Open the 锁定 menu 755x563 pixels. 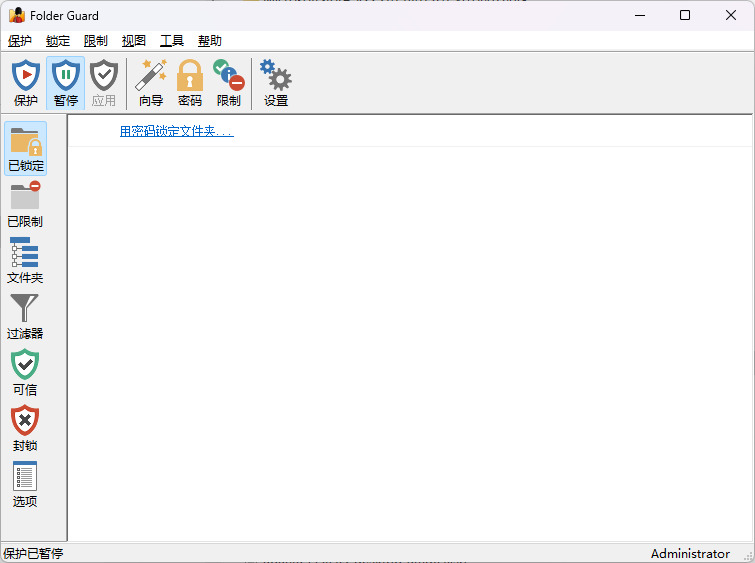point(58,41)
